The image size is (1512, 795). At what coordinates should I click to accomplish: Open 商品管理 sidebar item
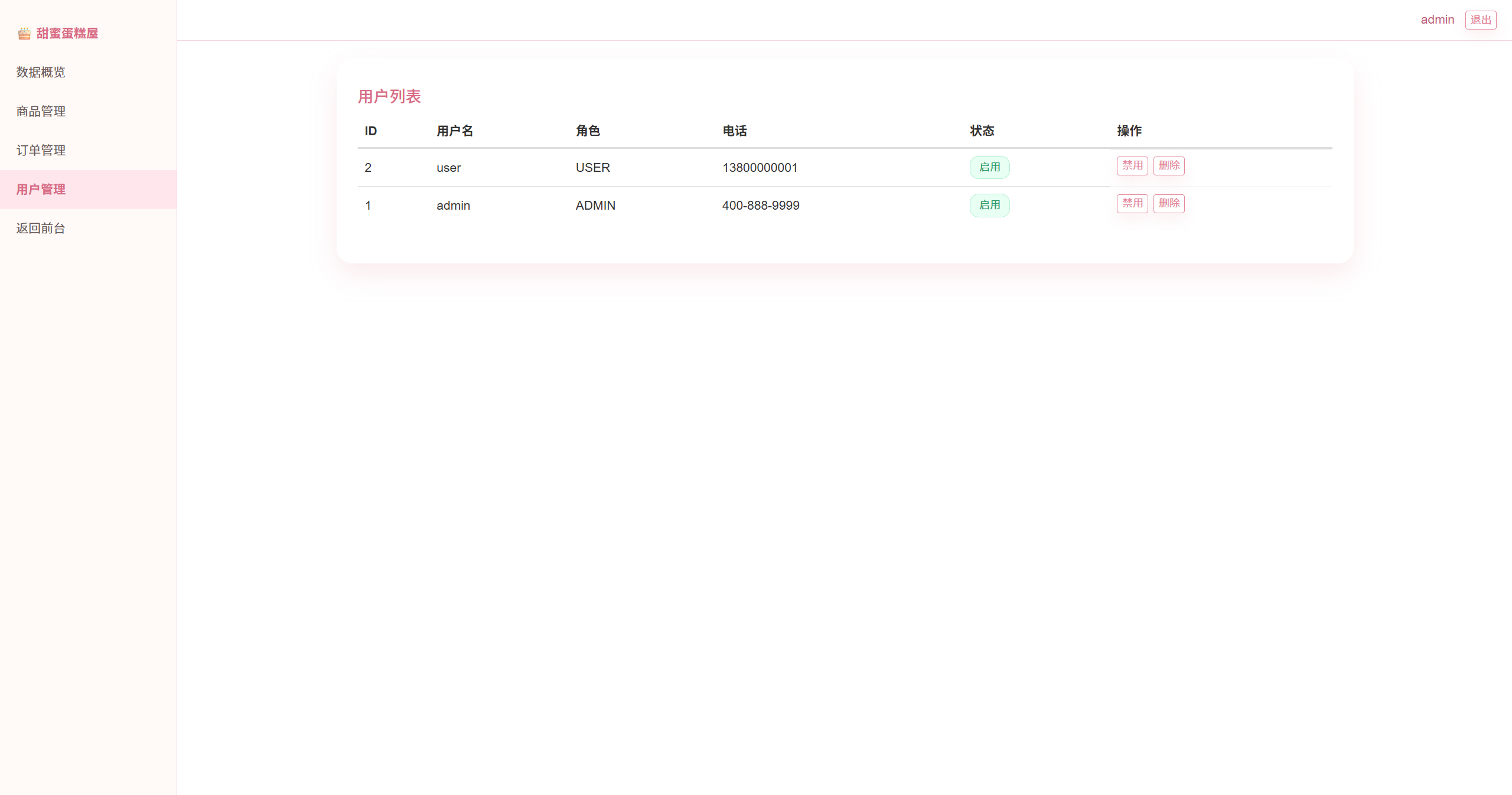tap(41, 111)
